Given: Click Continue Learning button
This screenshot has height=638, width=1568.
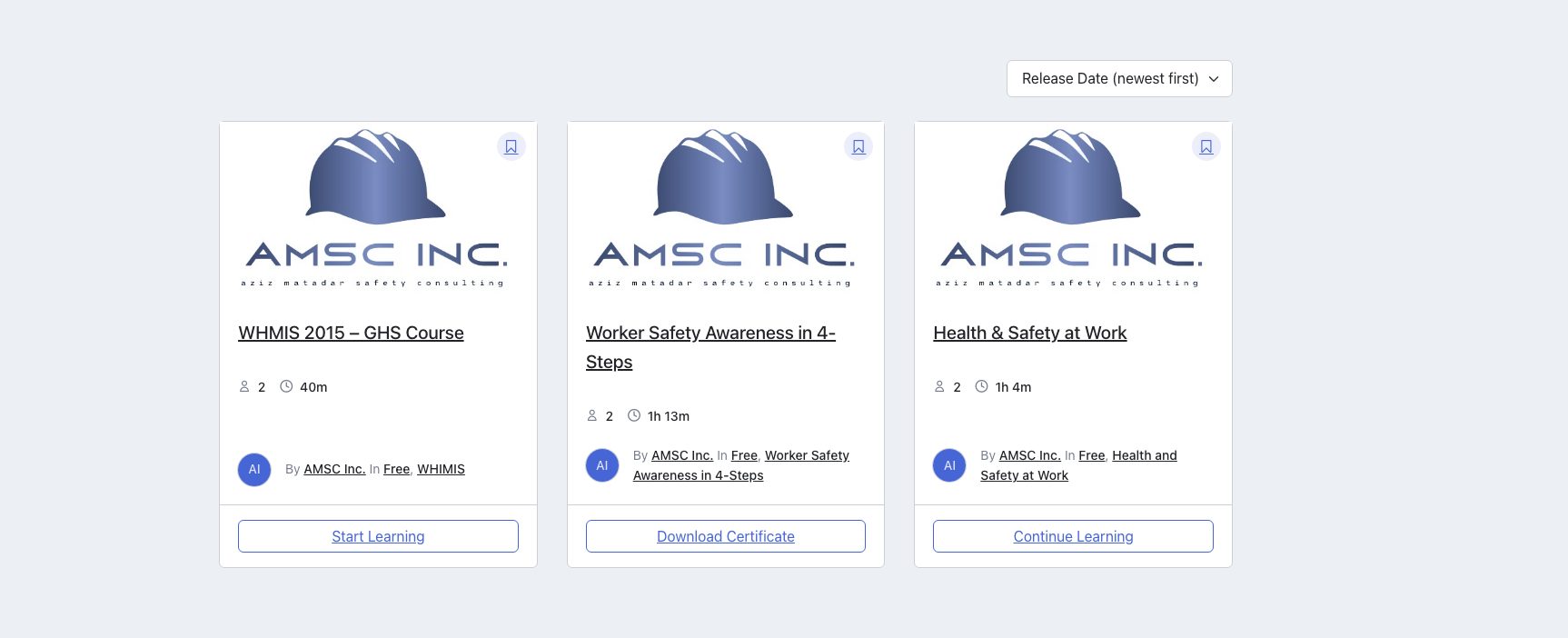Looking at the screenshot, I should click(x=1073, y=536).
